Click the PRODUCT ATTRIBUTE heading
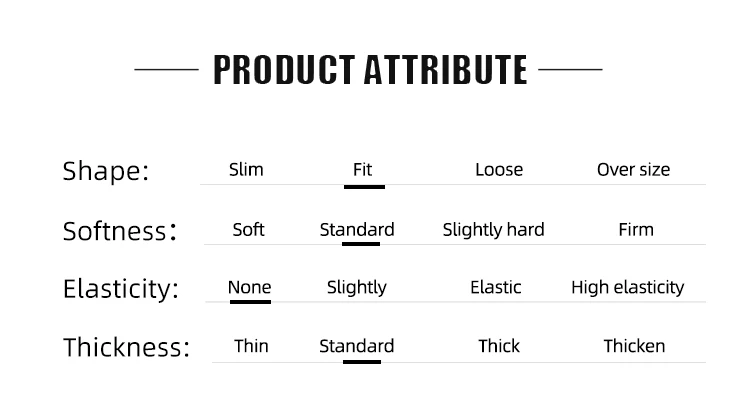750x400 pixels. click(370, 70)
